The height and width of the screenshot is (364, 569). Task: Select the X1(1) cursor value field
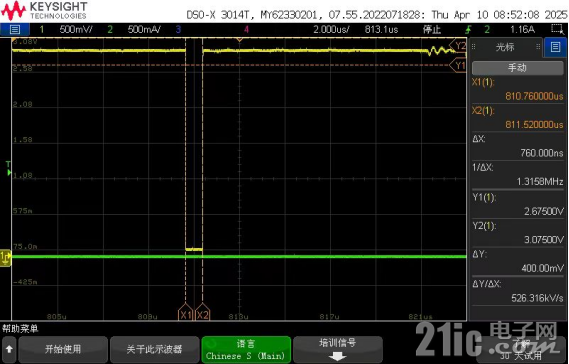point(517,89)
